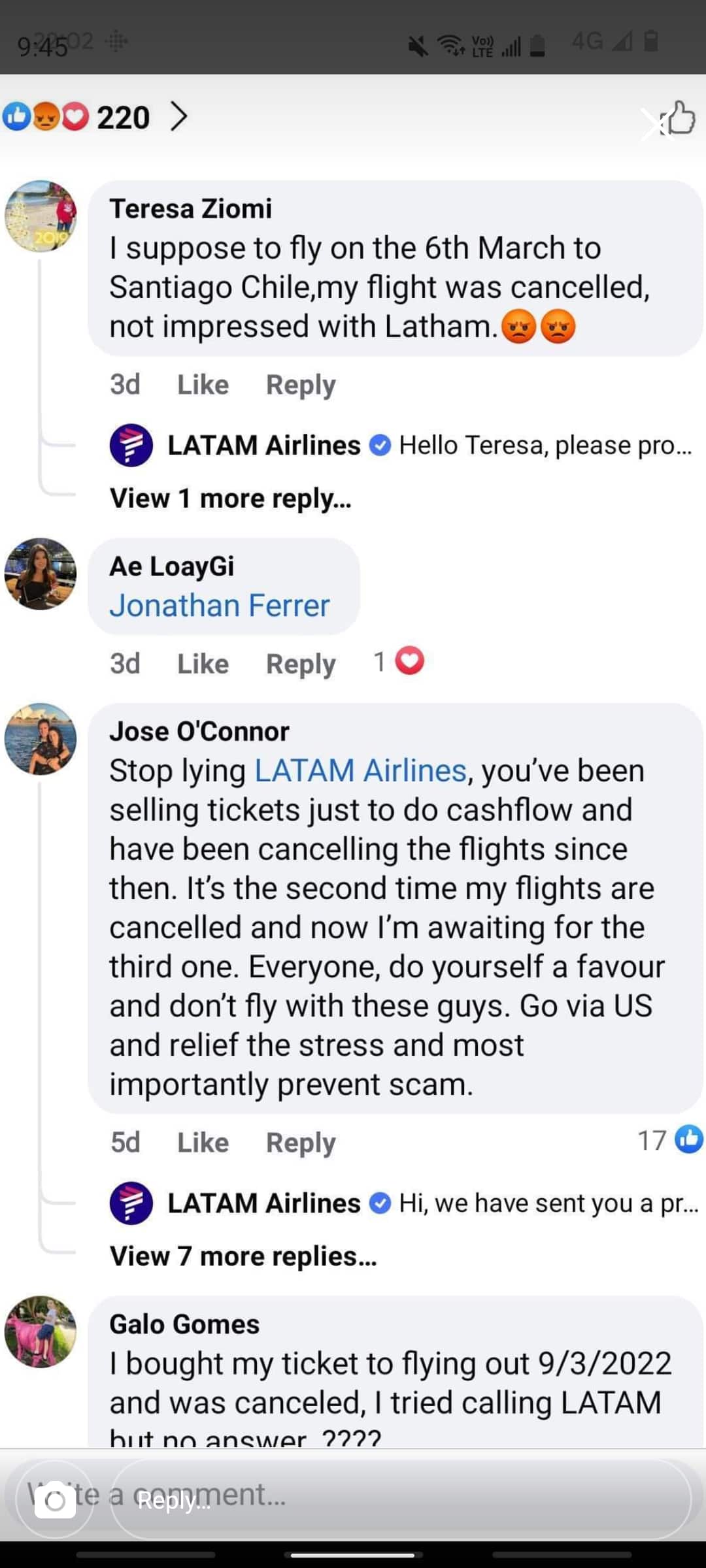The height and width of the screenshot is (1568, 706).
Task: Tap the heart reaction icon next to 220
Action: pos(74,118)
